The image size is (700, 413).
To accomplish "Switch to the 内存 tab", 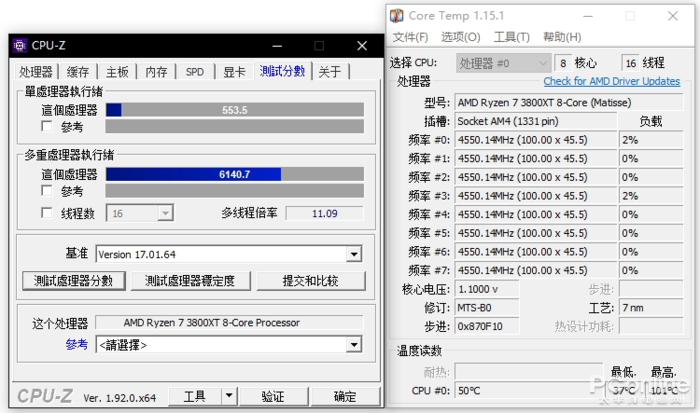I will (x=156, y=72).
